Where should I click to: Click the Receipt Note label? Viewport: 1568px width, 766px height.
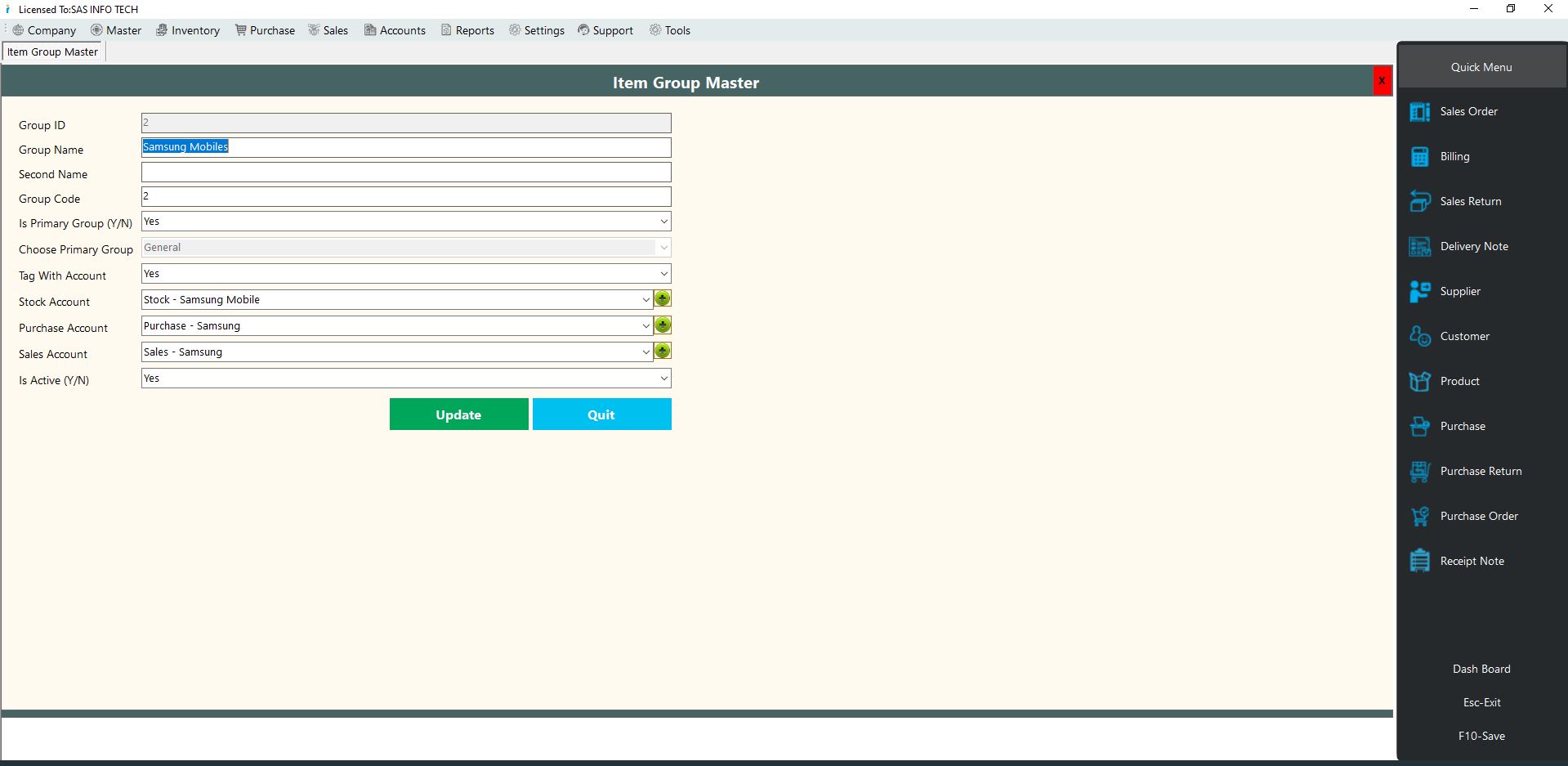[1472, 561]
